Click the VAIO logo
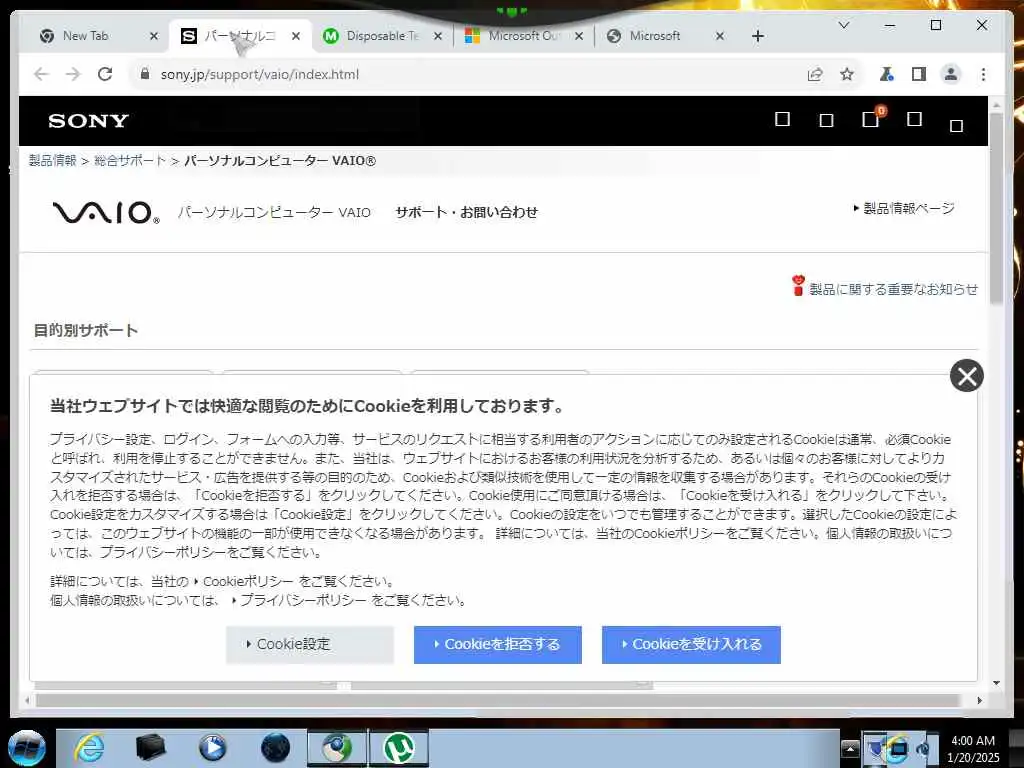The image size is (1024, 768). (x=106, y=212)
